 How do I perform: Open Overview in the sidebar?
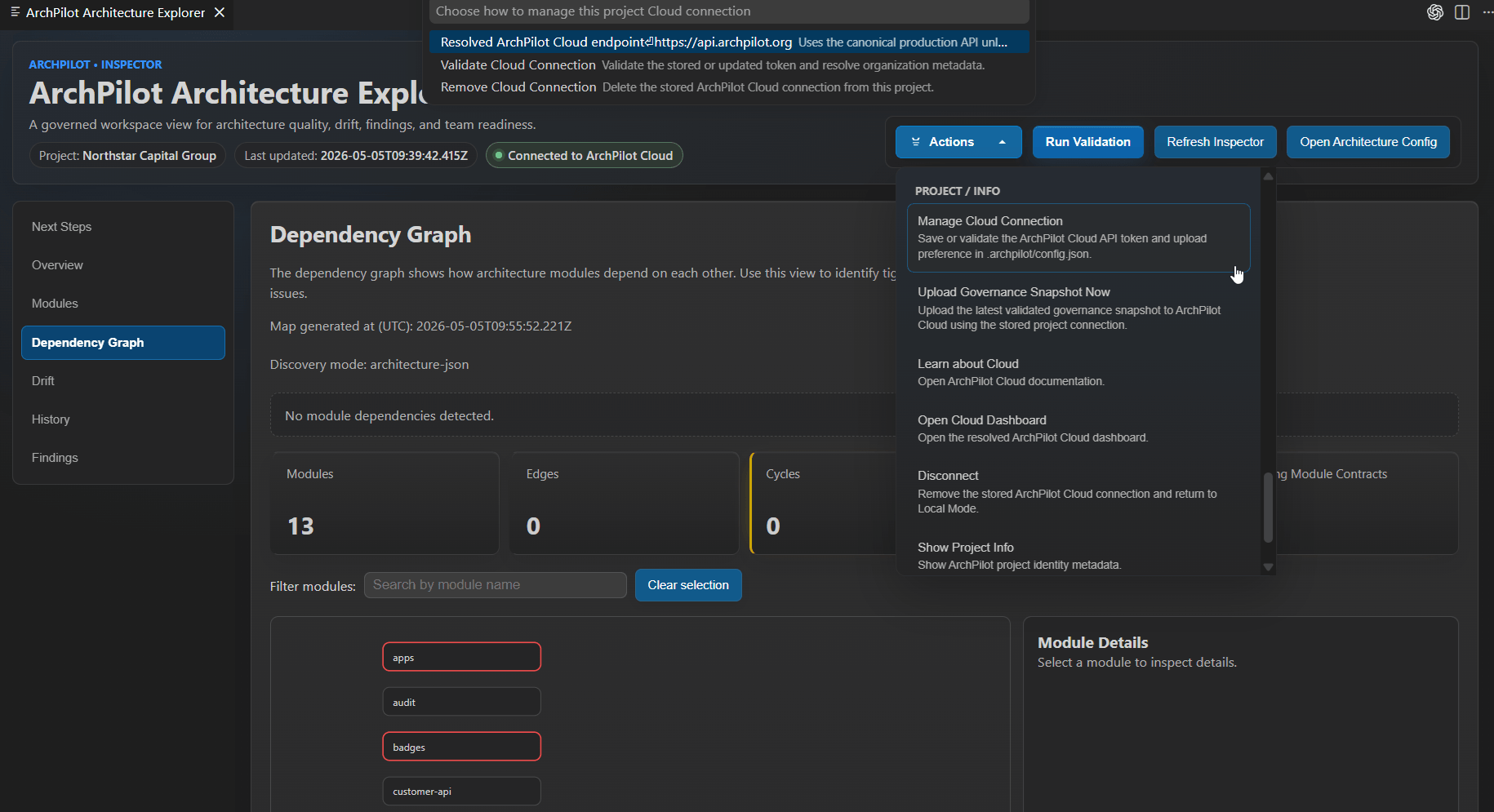coord(123,265)
